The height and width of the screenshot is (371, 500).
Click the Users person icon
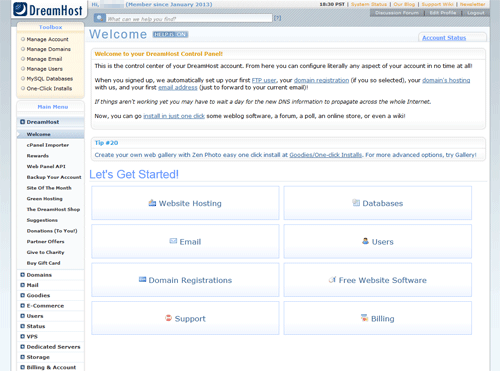[366, 241]
